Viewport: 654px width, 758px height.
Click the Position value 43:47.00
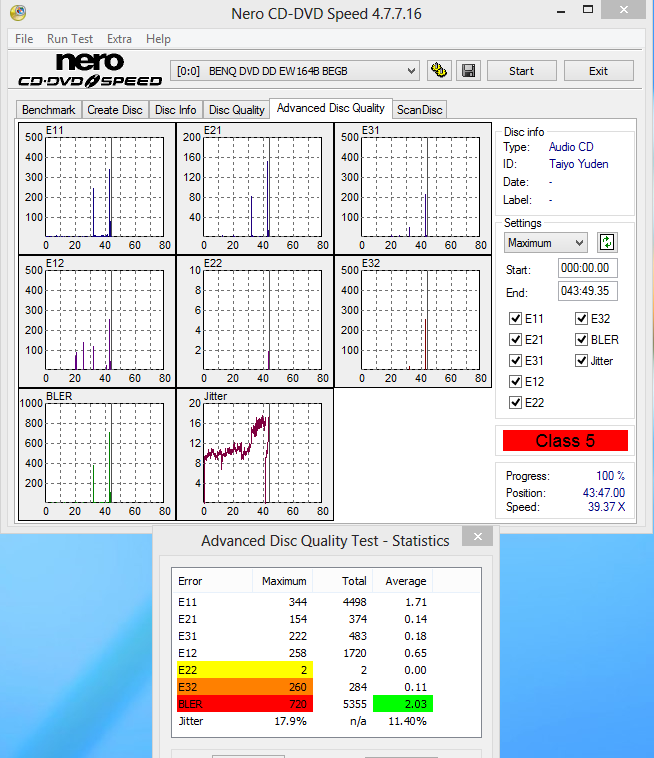[604, 493]
